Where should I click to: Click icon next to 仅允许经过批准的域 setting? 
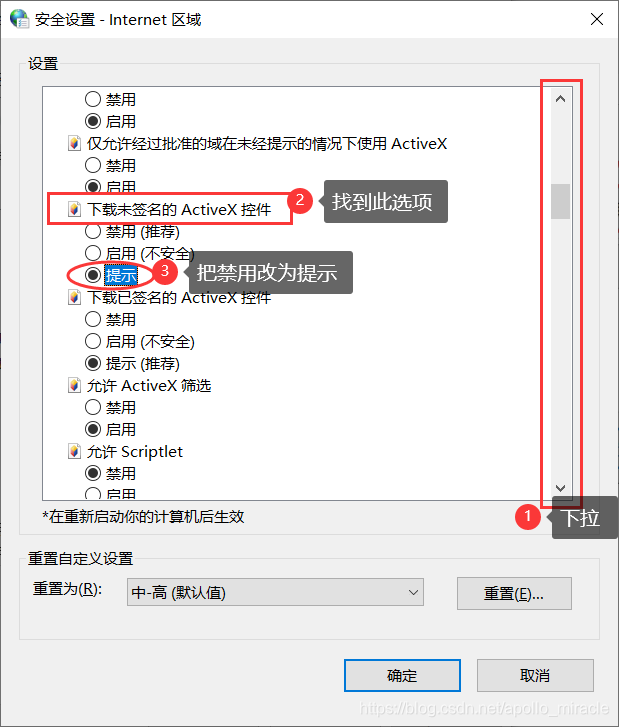[74, 144]
